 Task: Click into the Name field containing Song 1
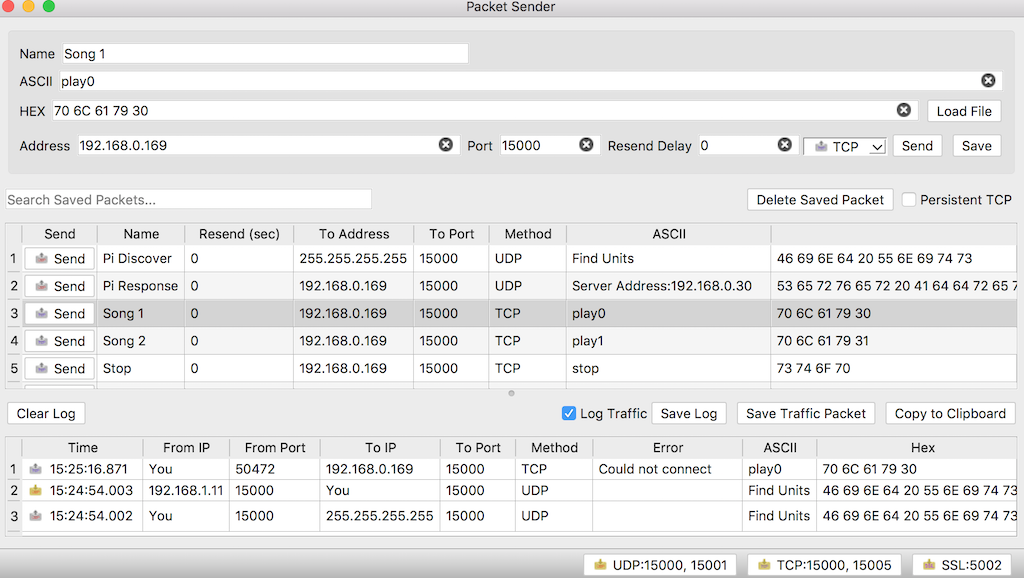[265, 54]
